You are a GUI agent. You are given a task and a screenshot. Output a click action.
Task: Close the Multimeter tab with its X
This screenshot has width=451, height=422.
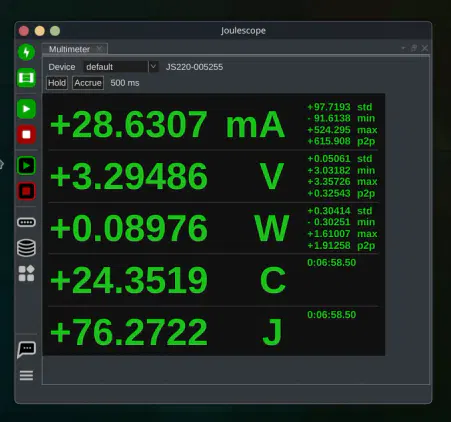tap(99, 49)
